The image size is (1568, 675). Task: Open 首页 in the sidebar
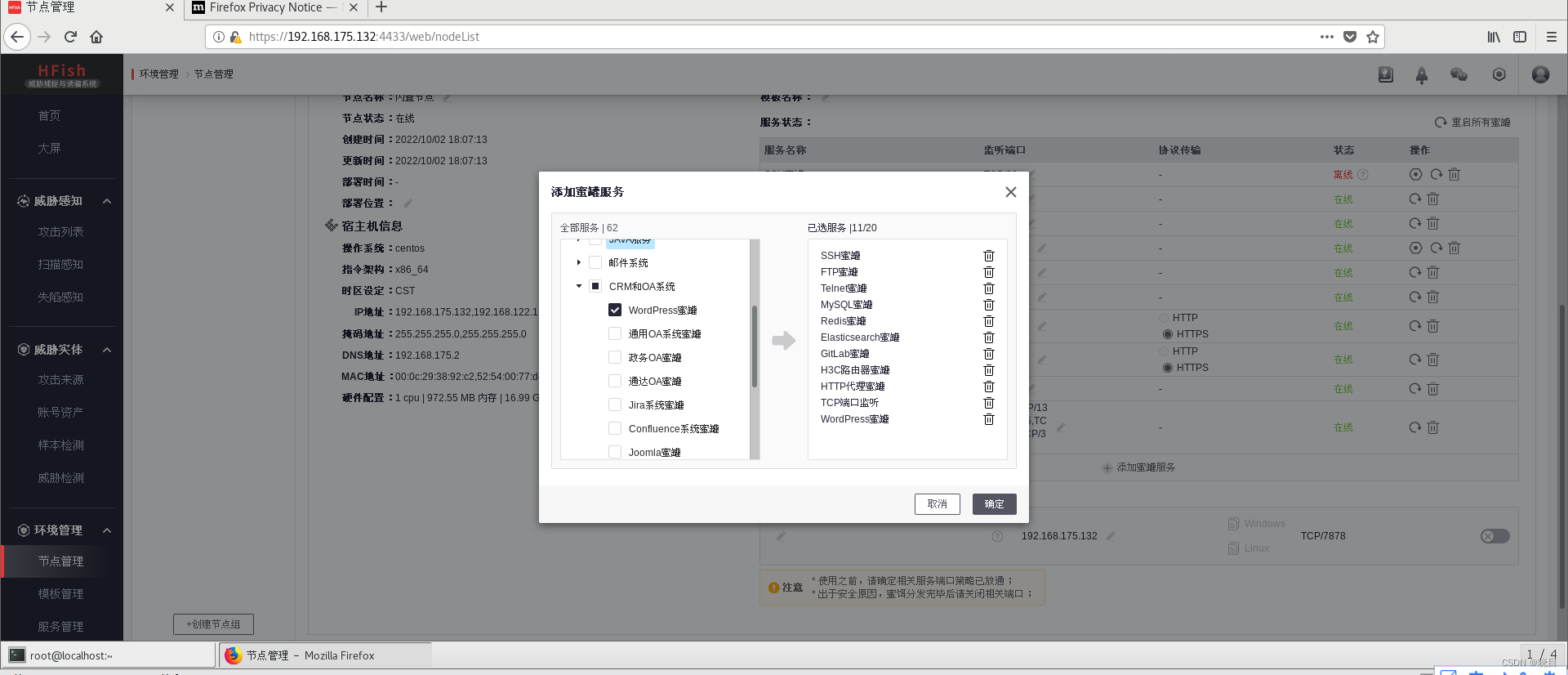[x=49, y=116]
